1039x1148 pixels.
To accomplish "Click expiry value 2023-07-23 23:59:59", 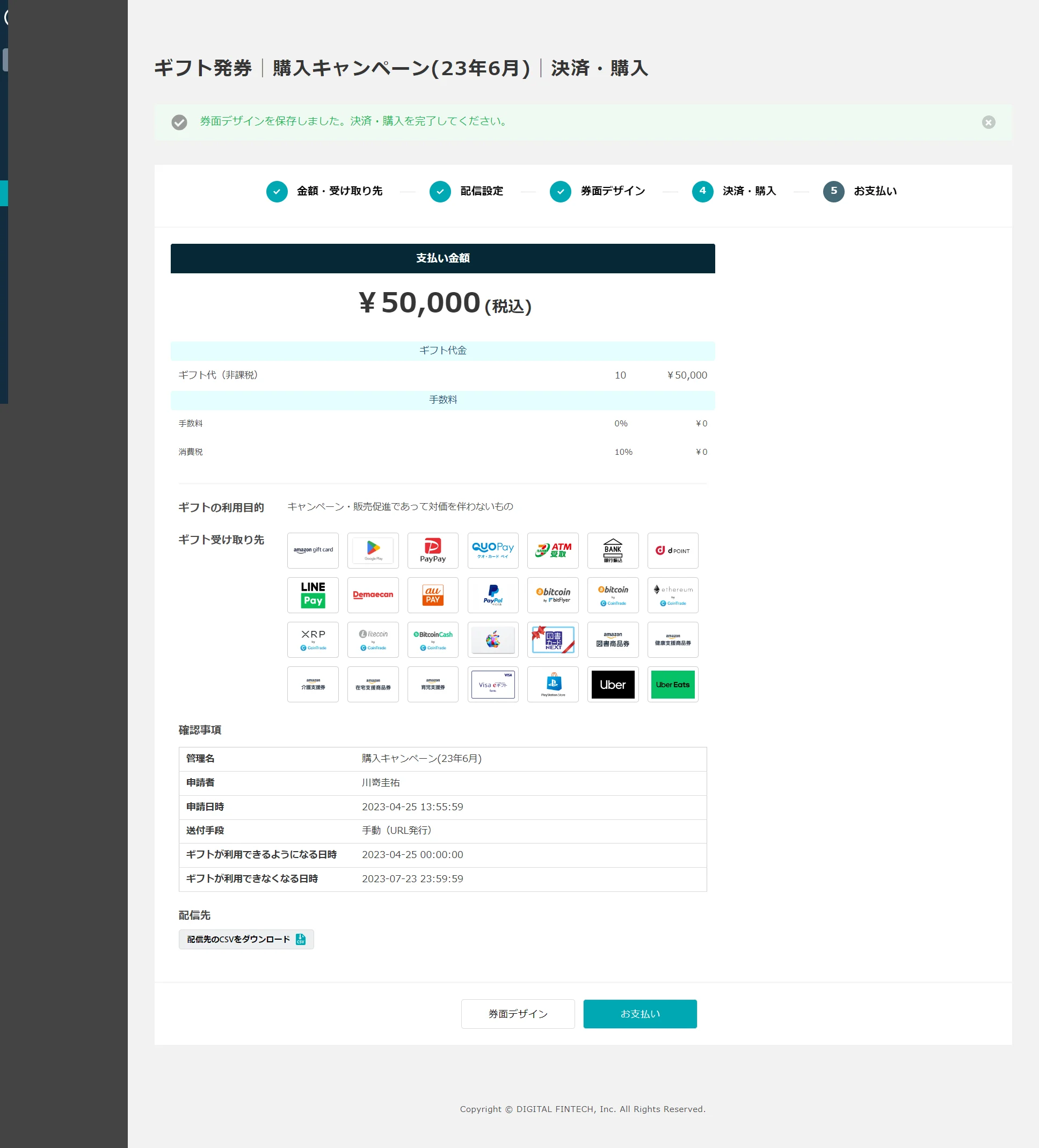I will click(x=412, y=878).
